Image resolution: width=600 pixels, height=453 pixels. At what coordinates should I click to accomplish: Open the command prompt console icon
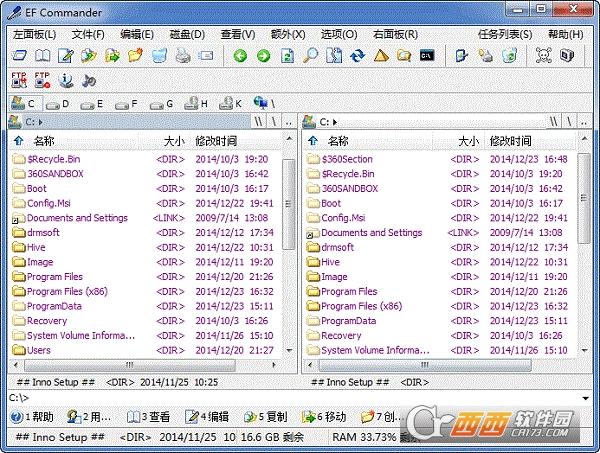(x=427, y=55)
